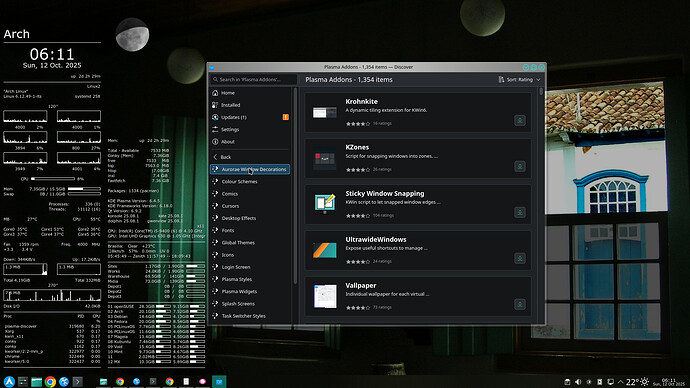Click the KZones title text
This screenshot has height=388, width=690.
click(357, 147)
